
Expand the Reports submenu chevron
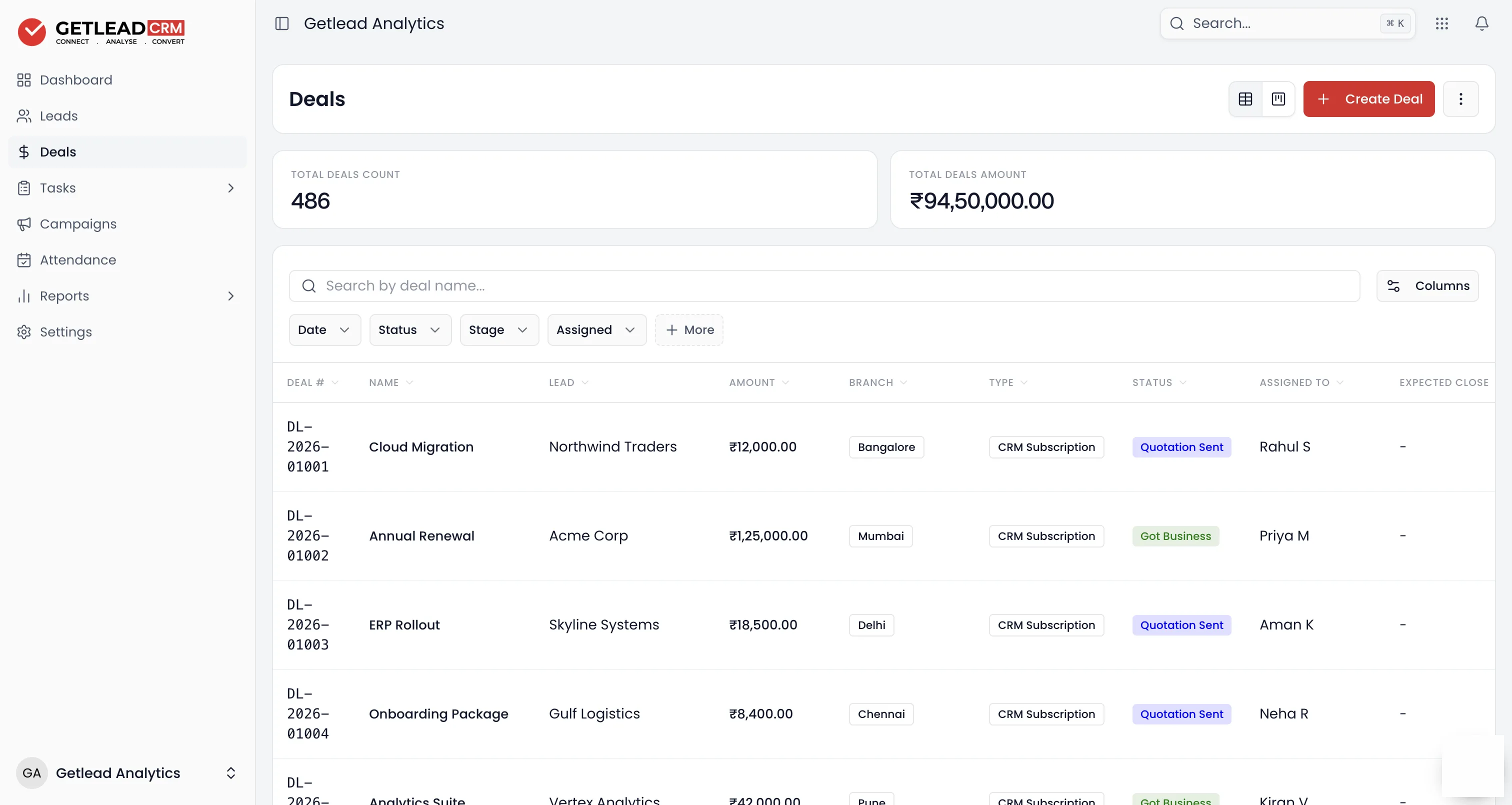[230, 296]
